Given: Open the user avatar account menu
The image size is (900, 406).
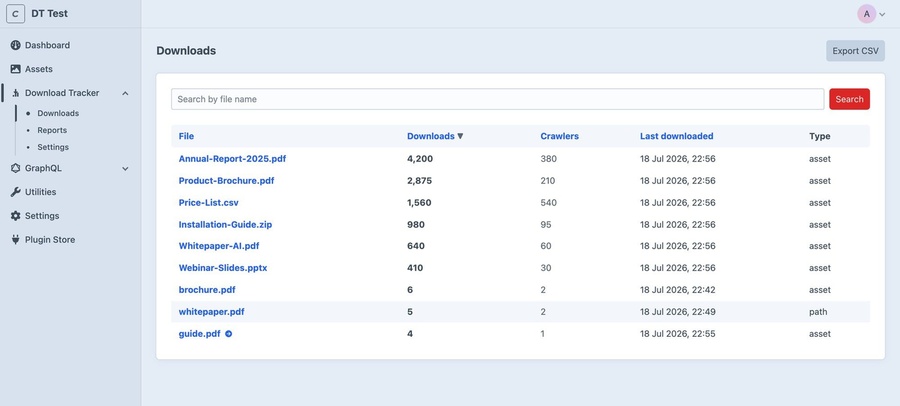Looking at the screenshot, I should tap(866, 14).
